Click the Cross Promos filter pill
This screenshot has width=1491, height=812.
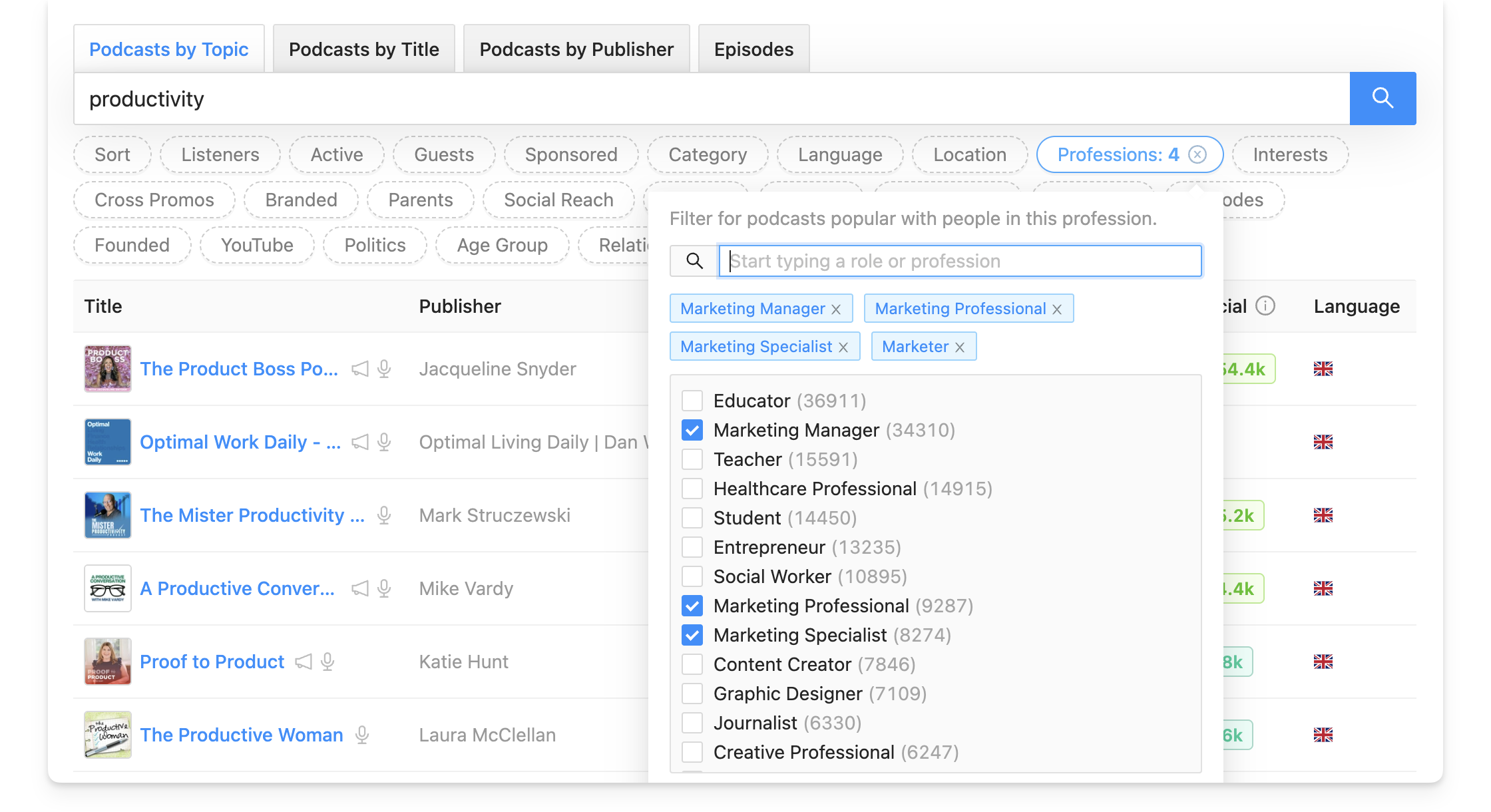tap(154, 200)
